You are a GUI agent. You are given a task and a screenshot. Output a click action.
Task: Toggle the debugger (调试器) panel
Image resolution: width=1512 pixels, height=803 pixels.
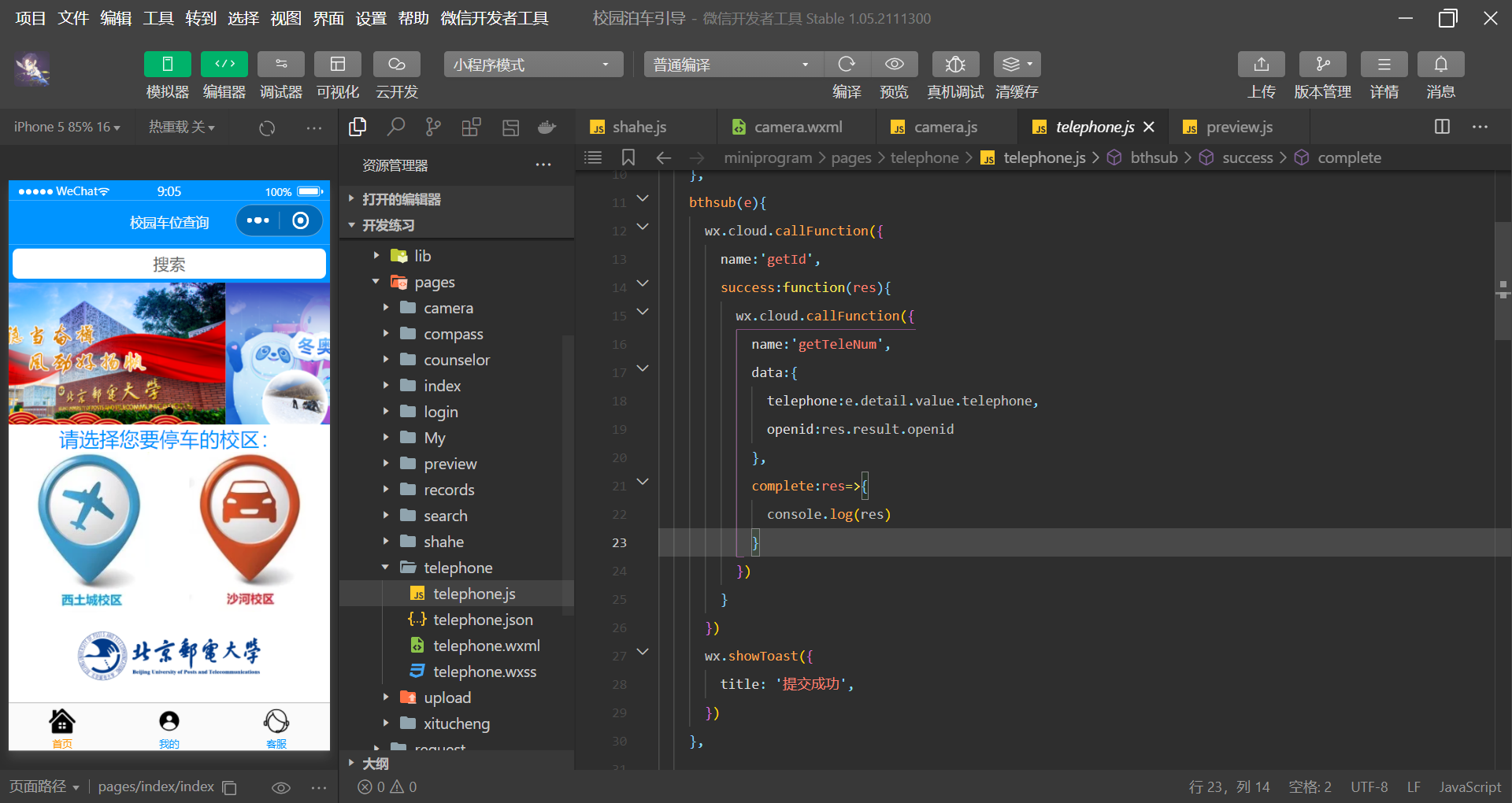pyautogui.click(x=281, y=65)
